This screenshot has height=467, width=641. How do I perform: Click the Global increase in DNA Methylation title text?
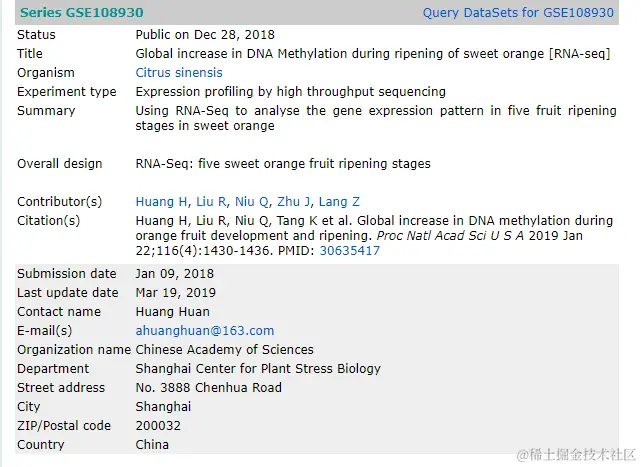point(372,54)
